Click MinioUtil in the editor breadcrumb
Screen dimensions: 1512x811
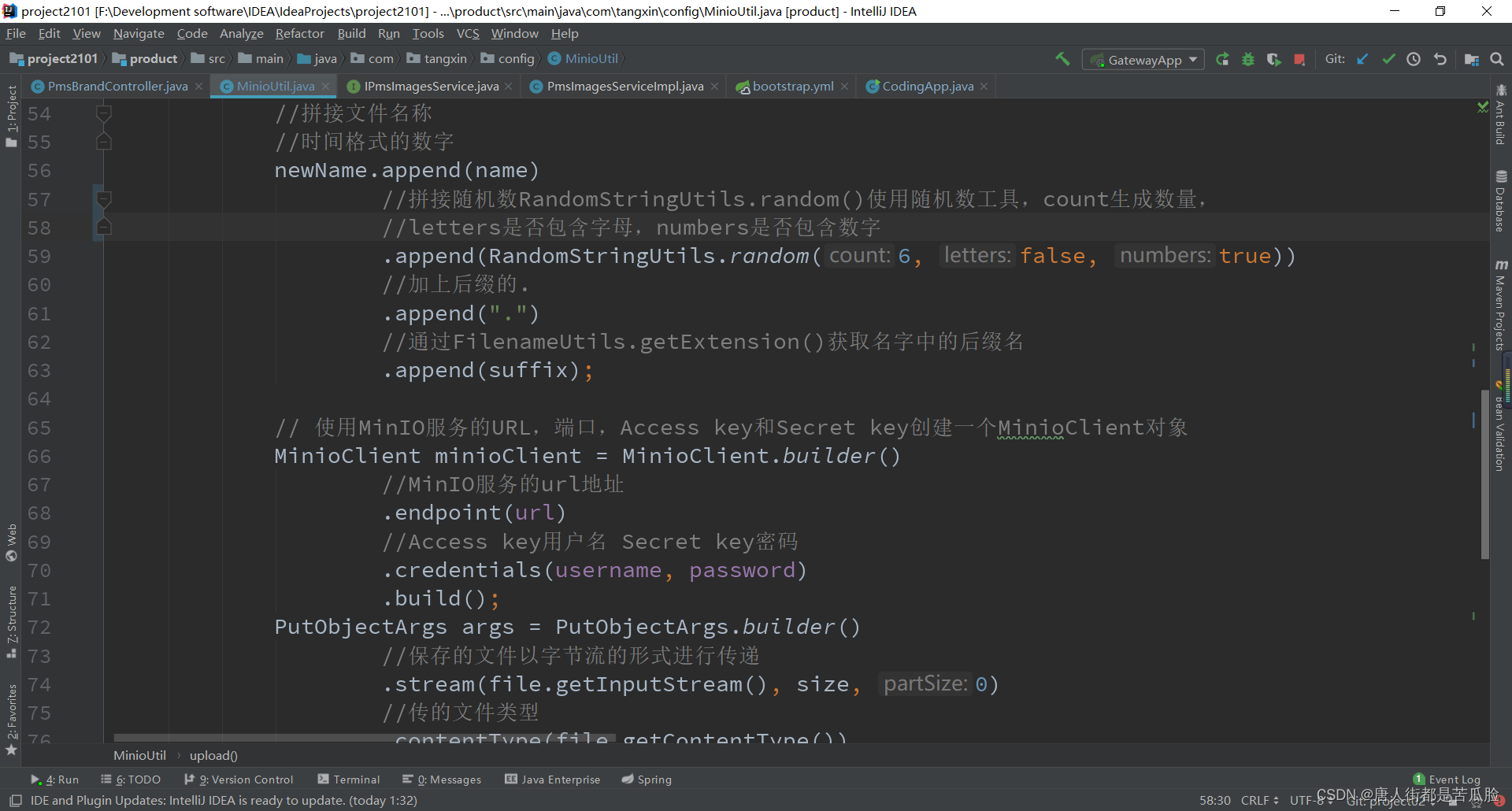click(x=139, y=755)
